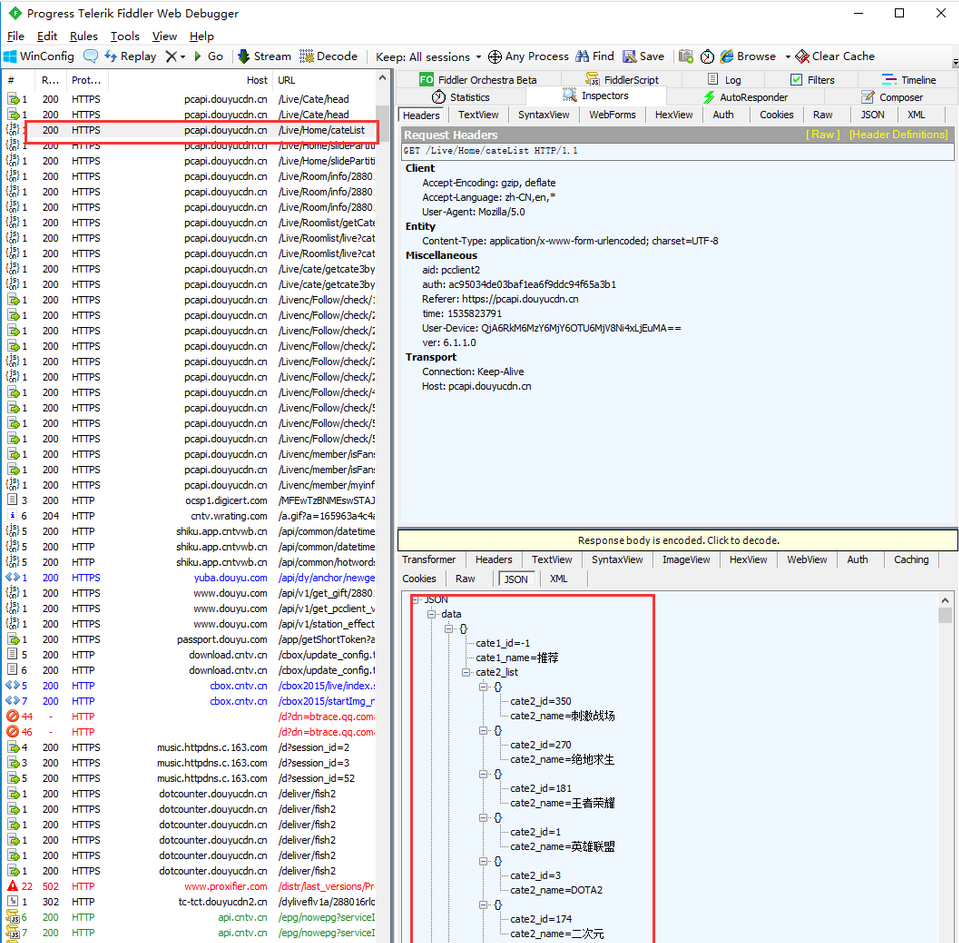
Task: Click the Host column header
Action: pos(257,80)
